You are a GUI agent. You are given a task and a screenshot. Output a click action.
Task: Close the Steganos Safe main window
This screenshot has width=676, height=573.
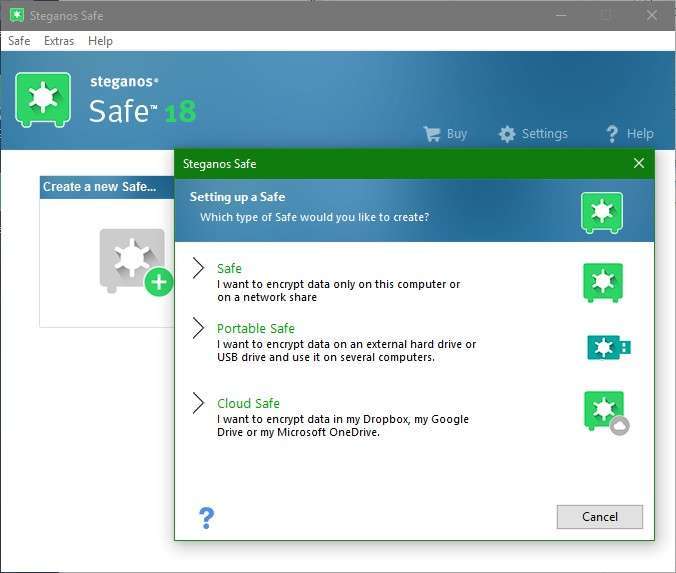pos(652,16)
